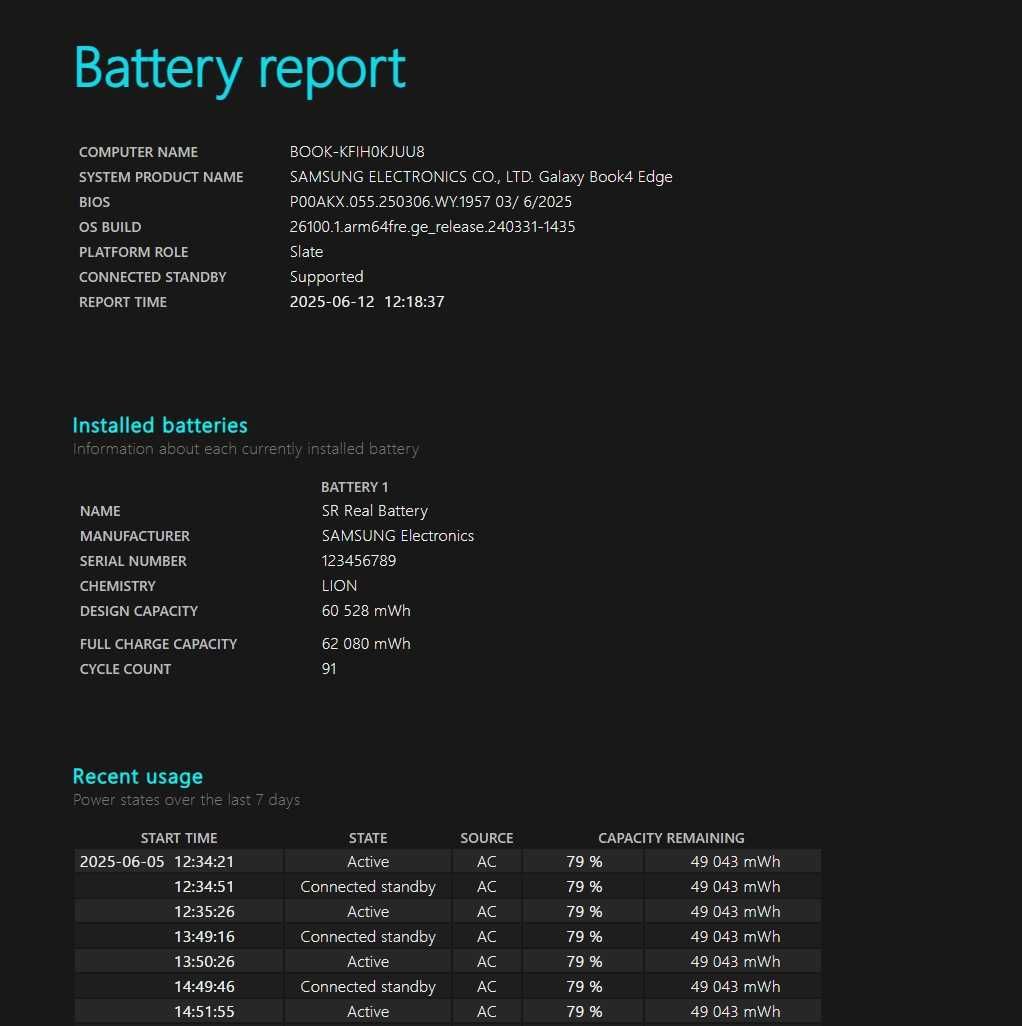Image resolution: width=1022 pixels, height=1026 pixels.
Task: Click the SOURCE column header
Action: click(487, 838)
